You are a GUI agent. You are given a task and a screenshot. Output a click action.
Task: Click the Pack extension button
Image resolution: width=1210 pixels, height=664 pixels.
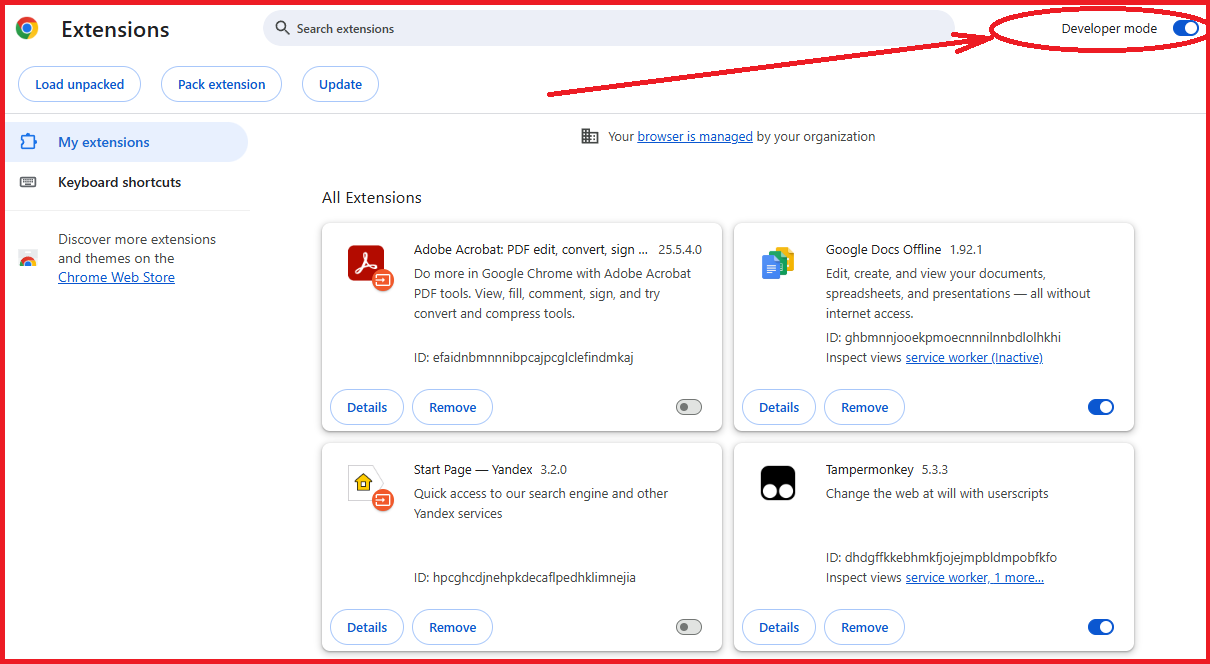coord(222,84)
